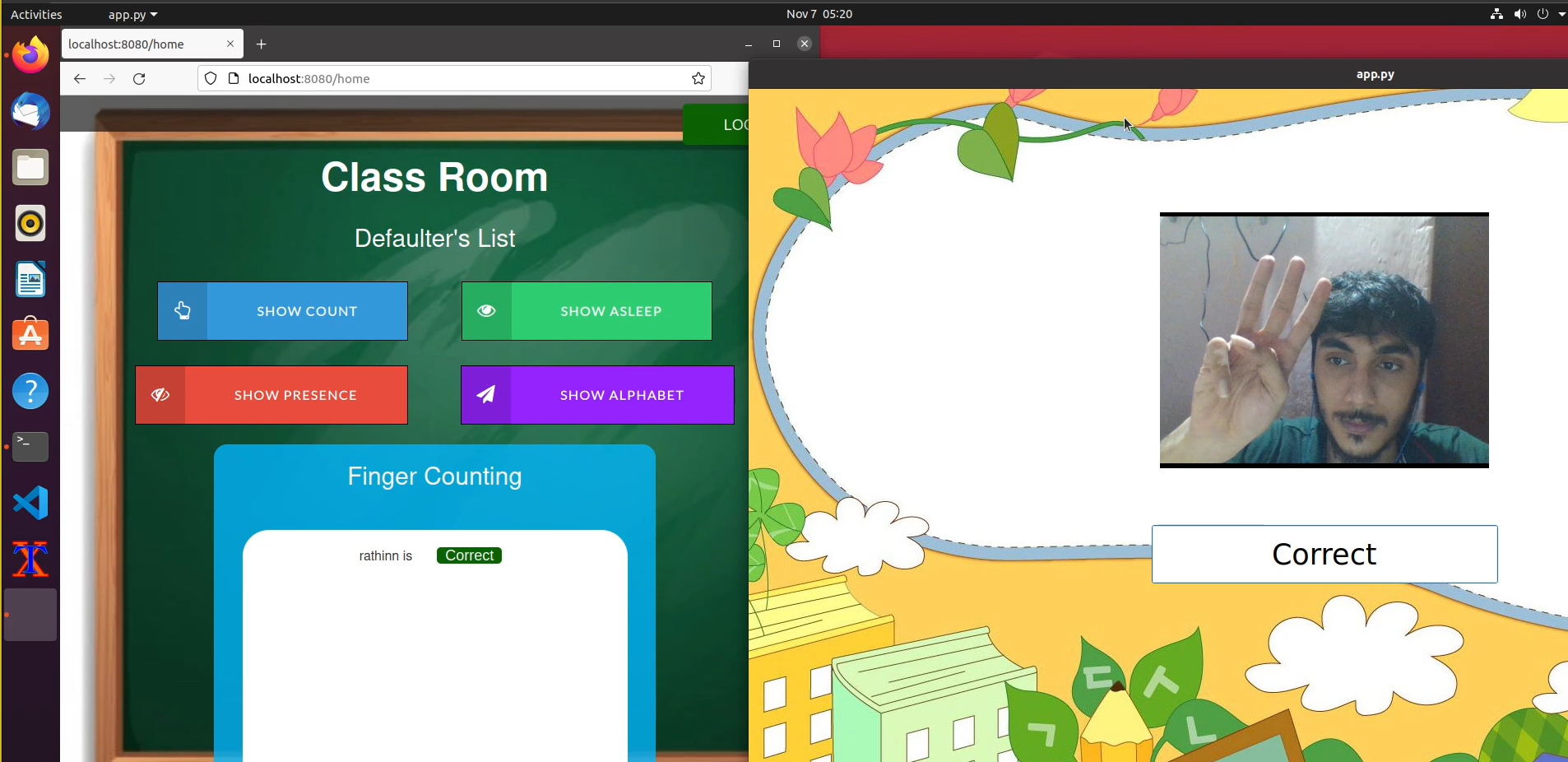The width and height of the screenshot is (1568, 762).
Task: Click the Class Room title
Action: click(434, 178)
